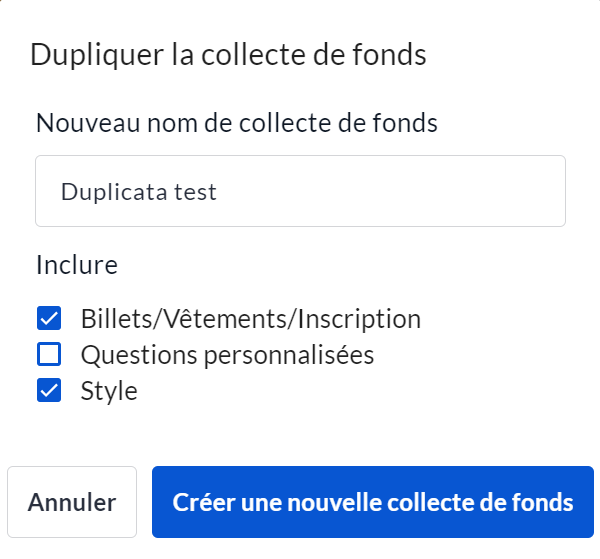Click the checkmark icon beside Style
The height and width of the screenshot is (559, 600).
pyautogui.click(x=49, y=390)
